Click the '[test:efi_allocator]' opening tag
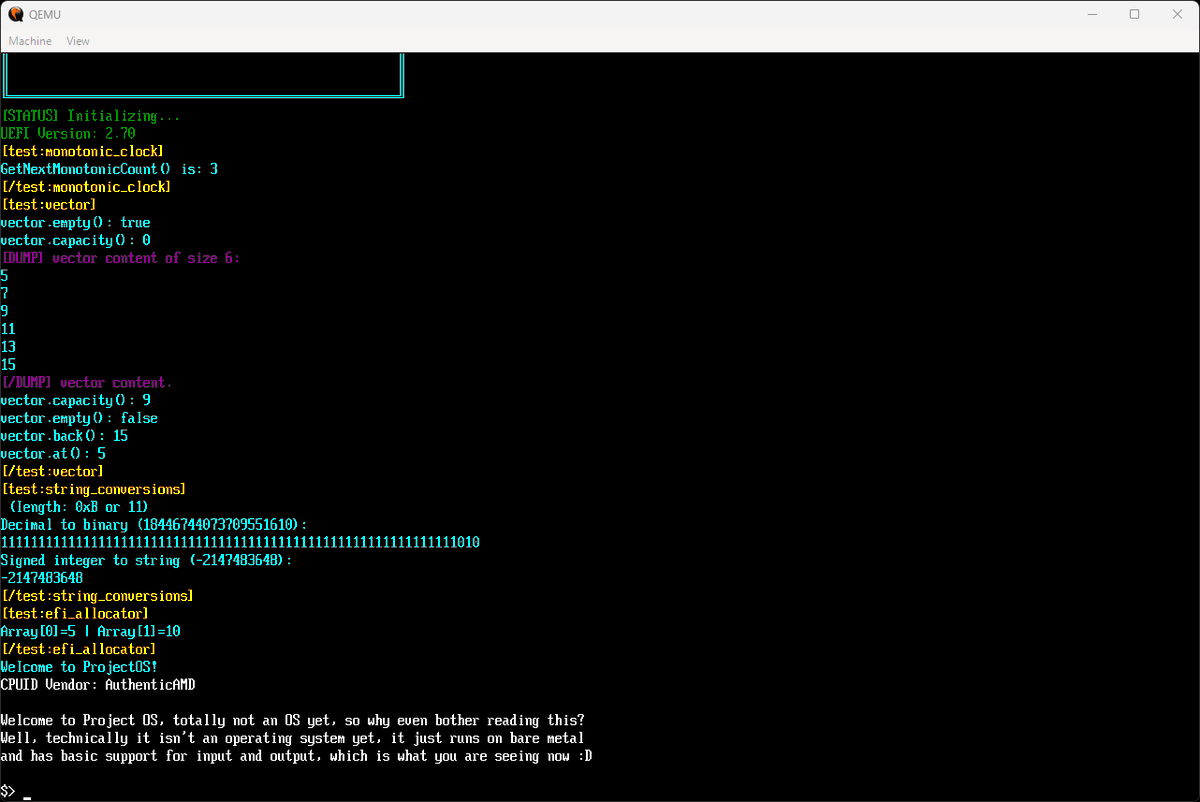 tap(75, 614)
